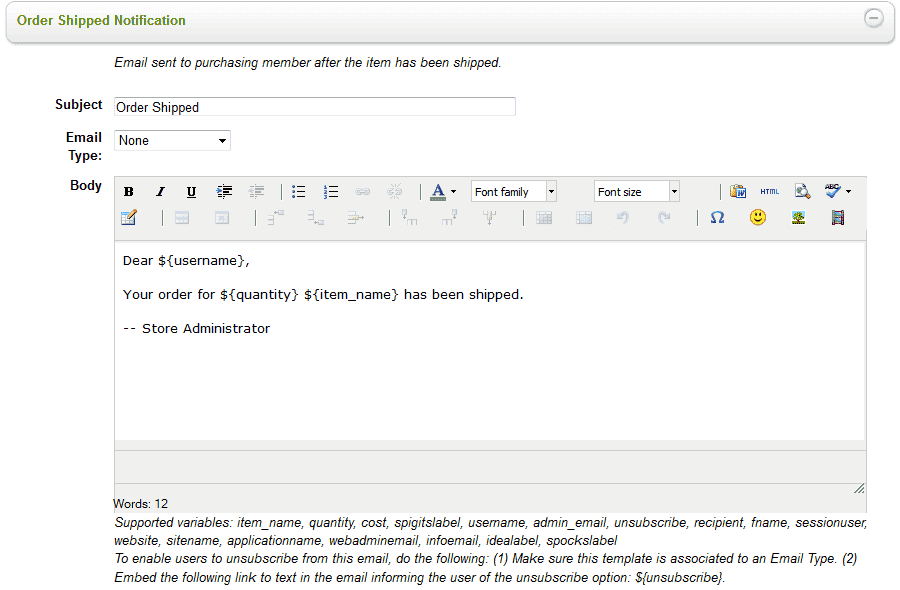Screen dimensions: 900x590
Task: Collapse the Order Shipped Notification section
Action: pos(874,19)
